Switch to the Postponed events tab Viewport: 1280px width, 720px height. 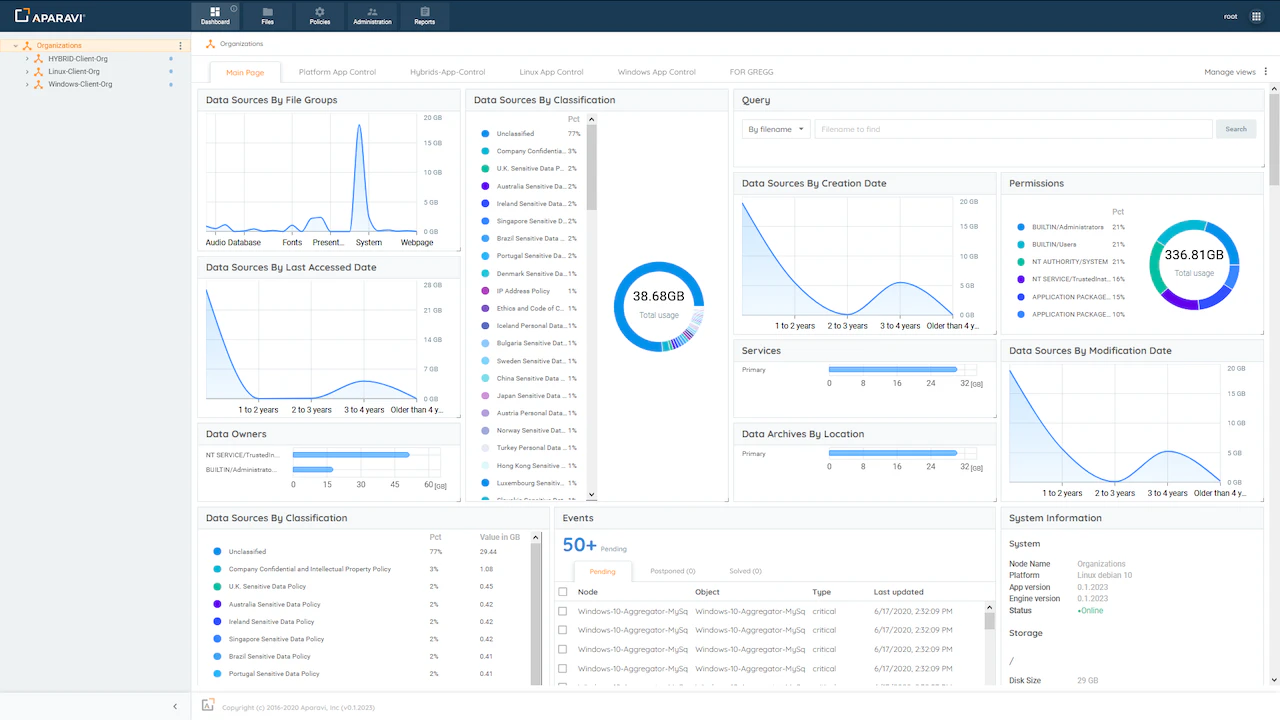click(672, 571)
